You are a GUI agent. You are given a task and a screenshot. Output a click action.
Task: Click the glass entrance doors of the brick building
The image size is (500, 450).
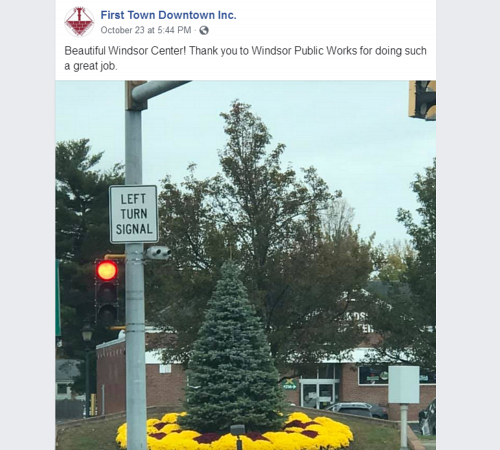(318, 395)
